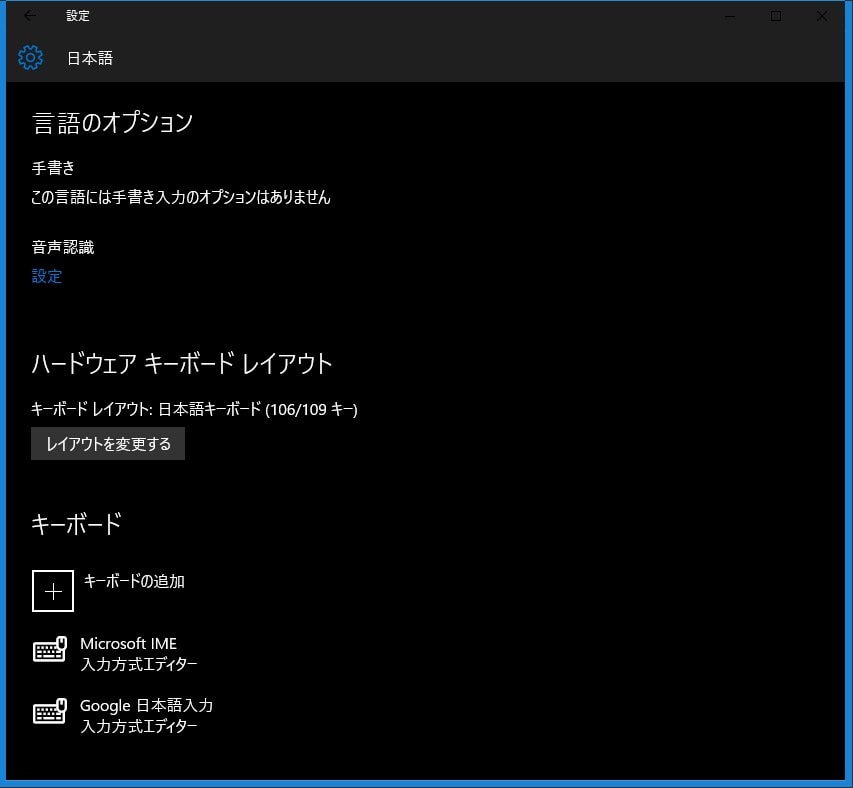Minimize the 設定 window
Viewport: 853px width, 788px height.
click(x=730, y=16)
